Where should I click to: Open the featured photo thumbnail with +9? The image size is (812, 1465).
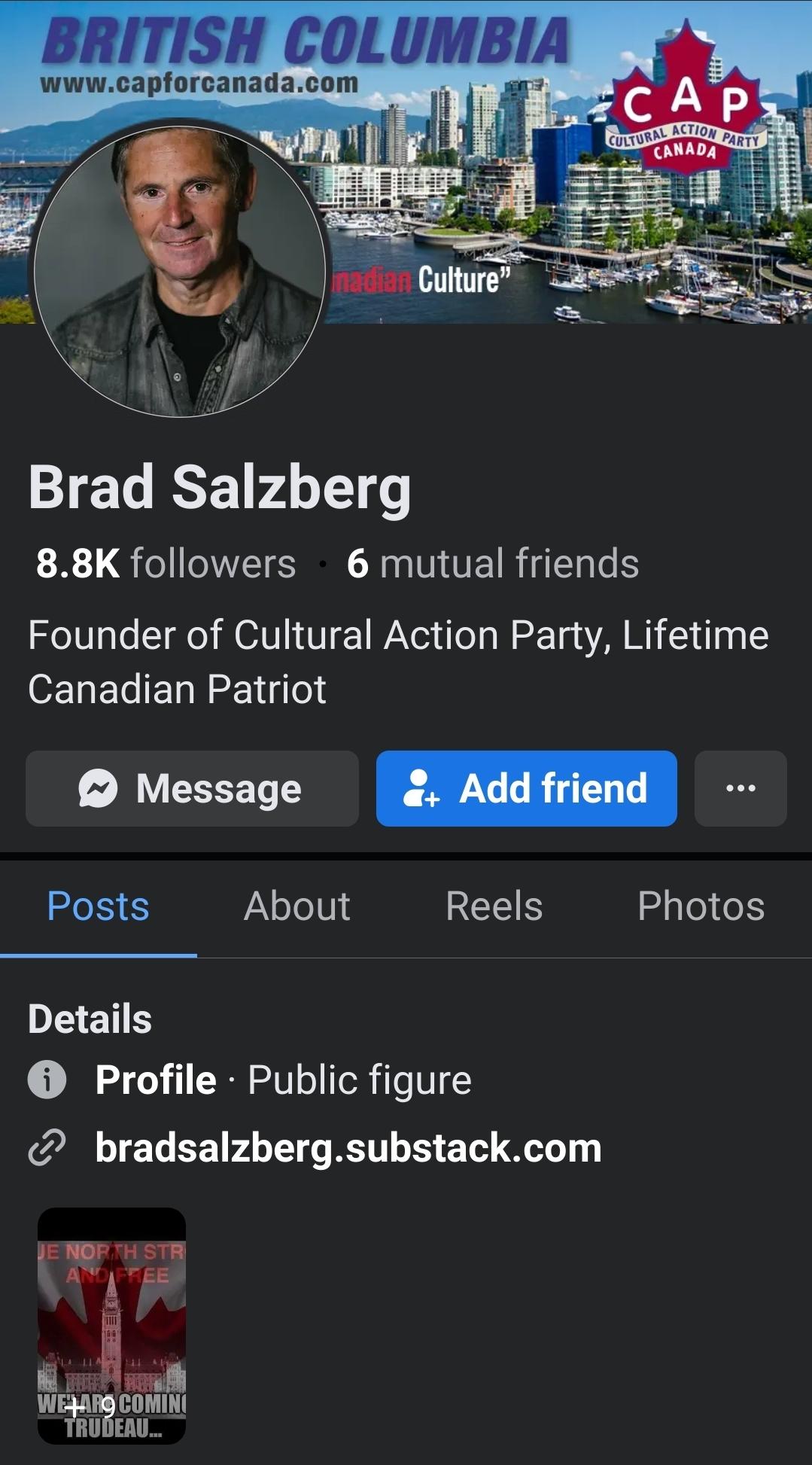coord(111,1325)
